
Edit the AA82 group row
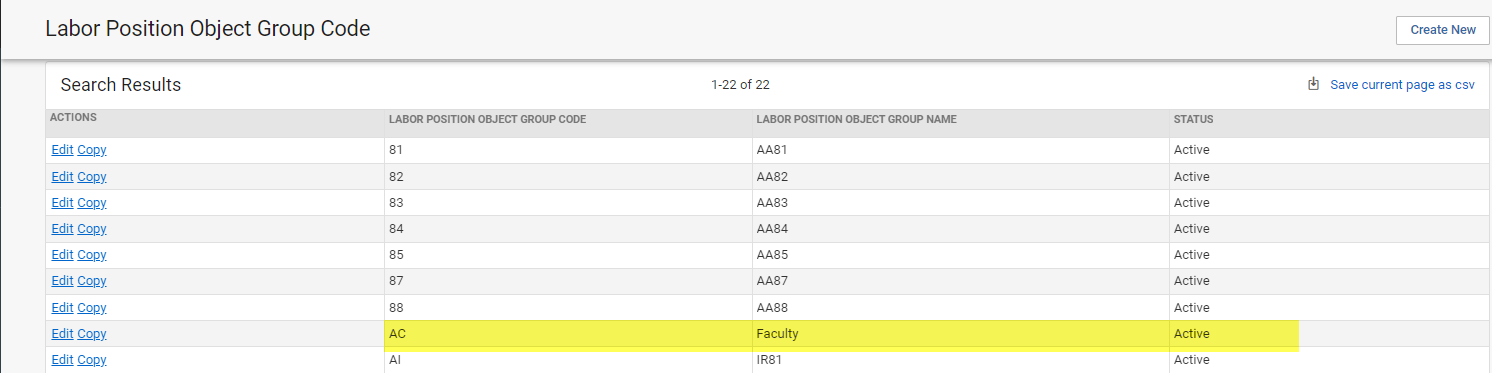62,177
